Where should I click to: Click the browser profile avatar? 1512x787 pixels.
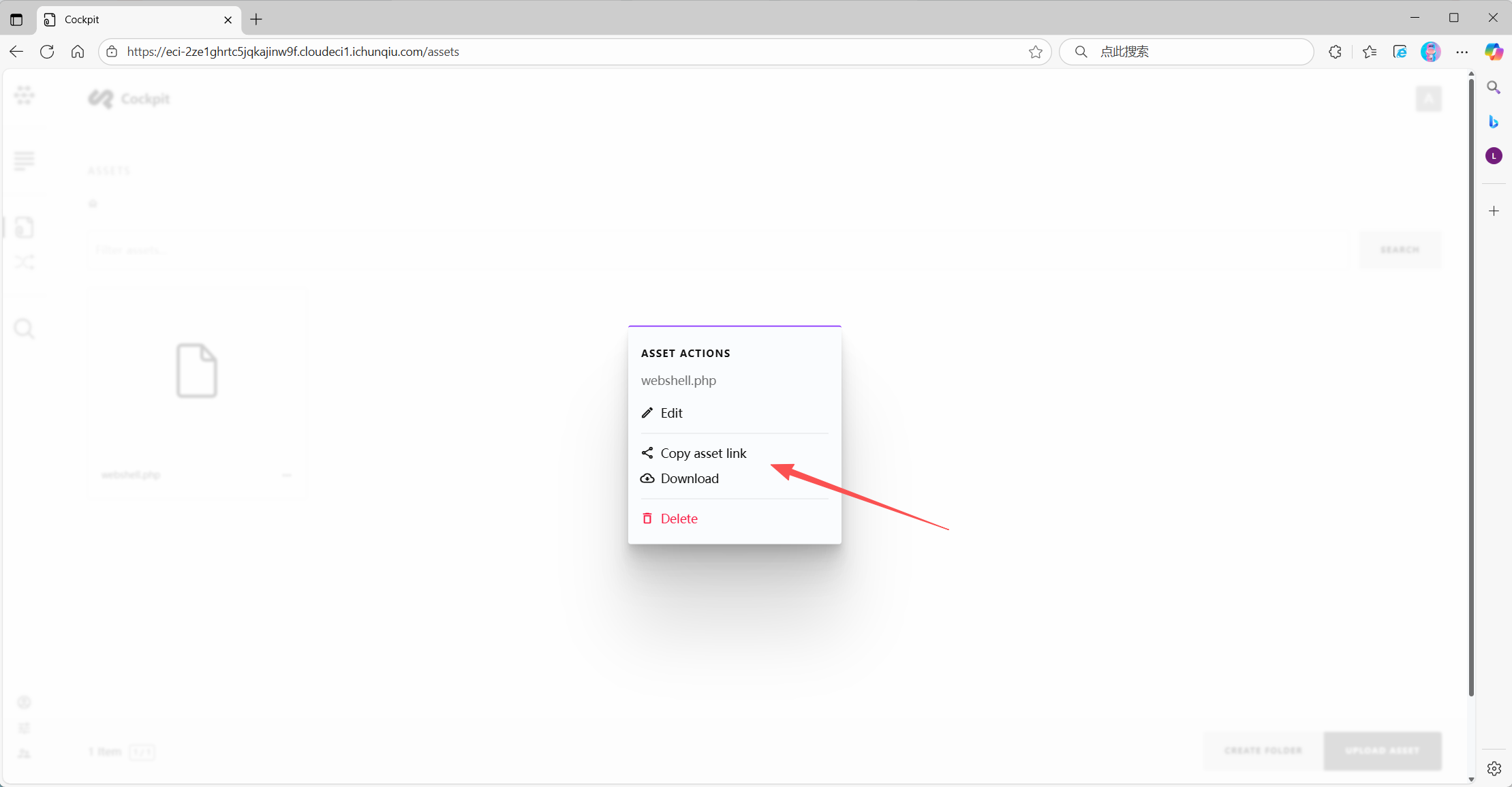(1430, 52)
